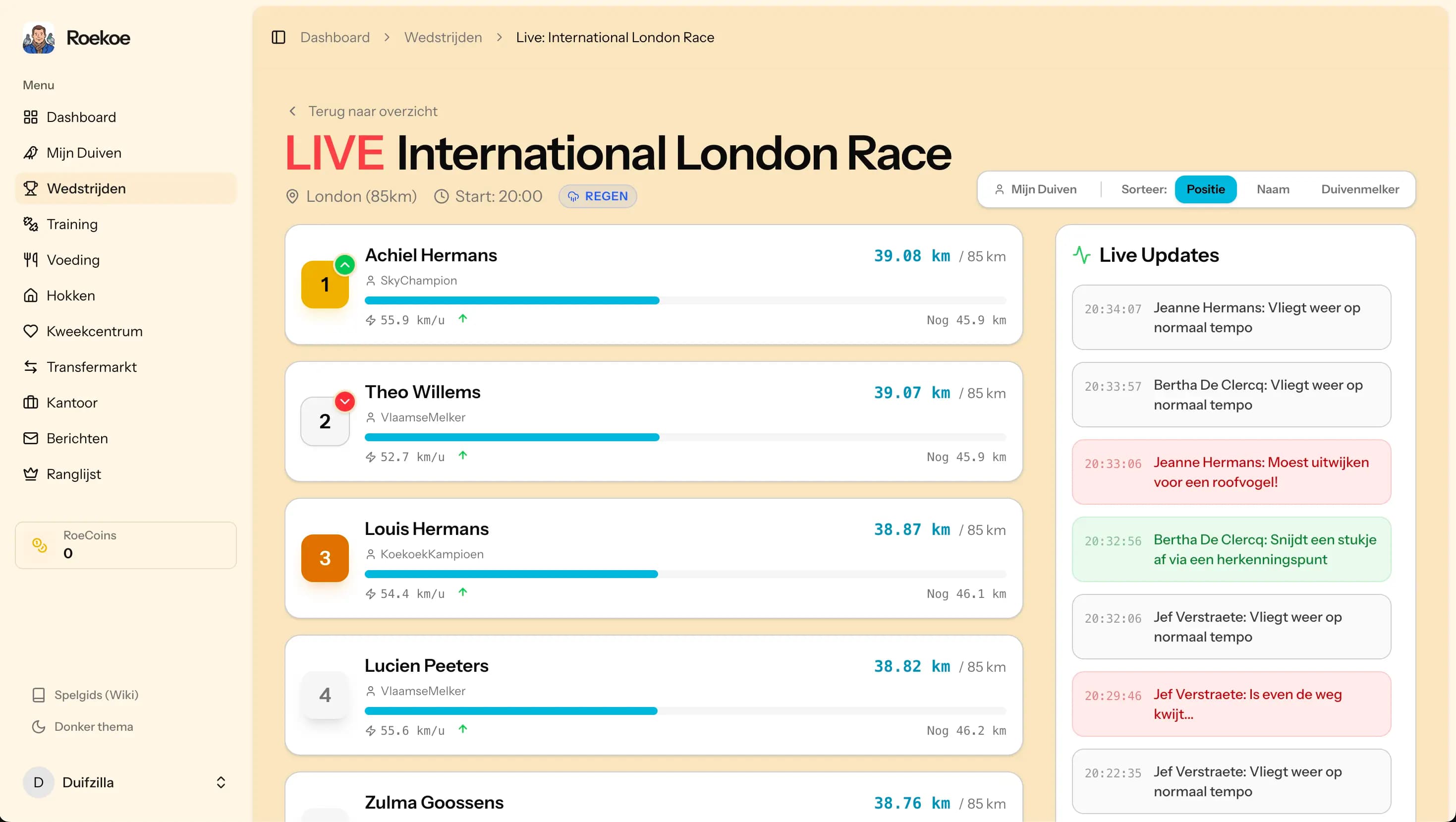
Task: Click the RoeCoins coin icon
Action: (40, 544)
